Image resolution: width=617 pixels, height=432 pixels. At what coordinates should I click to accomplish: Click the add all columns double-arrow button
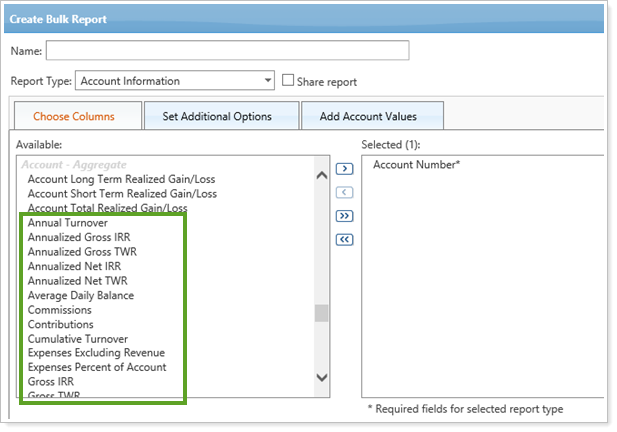tap(343, 216)
